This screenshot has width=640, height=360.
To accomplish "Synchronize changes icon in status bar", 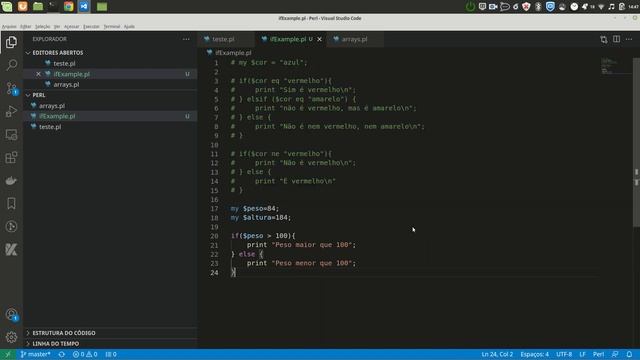I will [x=62, y=354].
